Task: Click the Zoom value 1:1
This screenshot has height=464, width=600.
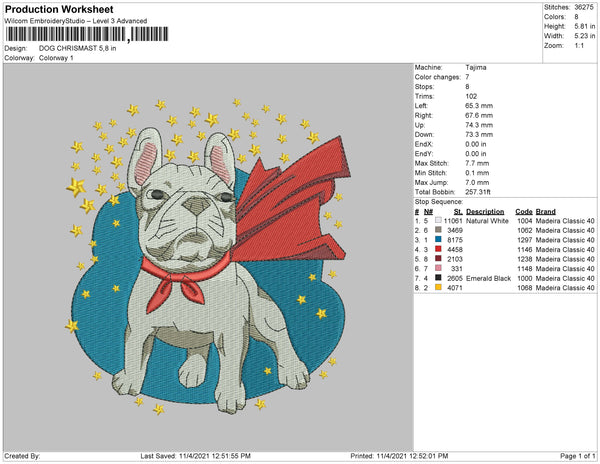Action: [x=579, y=46]
